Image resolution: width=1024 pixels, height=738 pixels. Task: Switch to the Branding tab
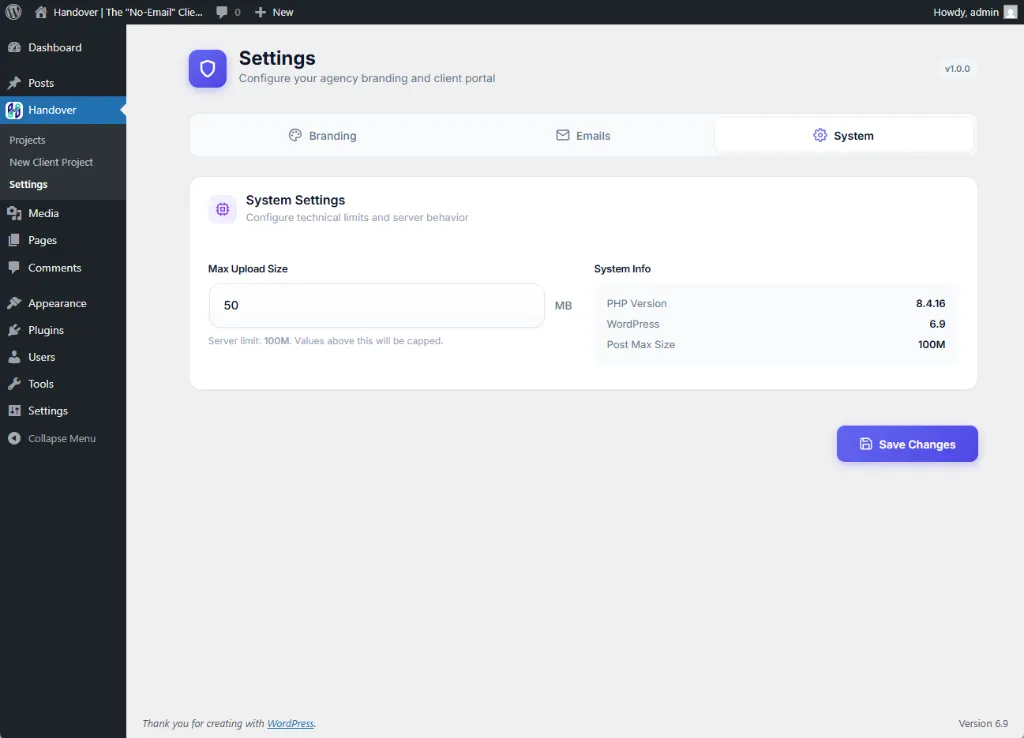(322, 136)
